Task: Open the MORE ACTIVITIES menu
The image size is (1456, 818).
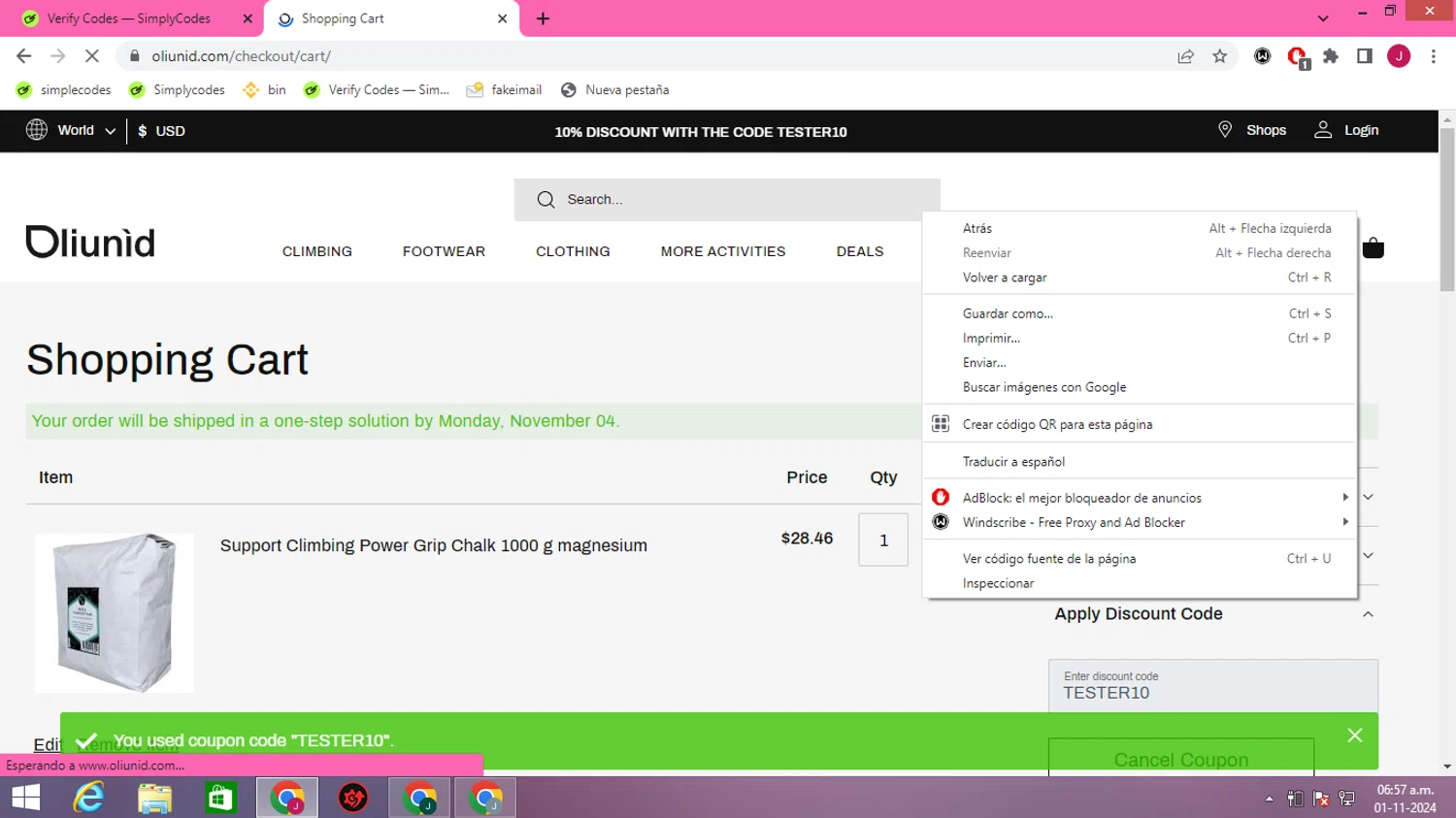Action: coord(723,251)
